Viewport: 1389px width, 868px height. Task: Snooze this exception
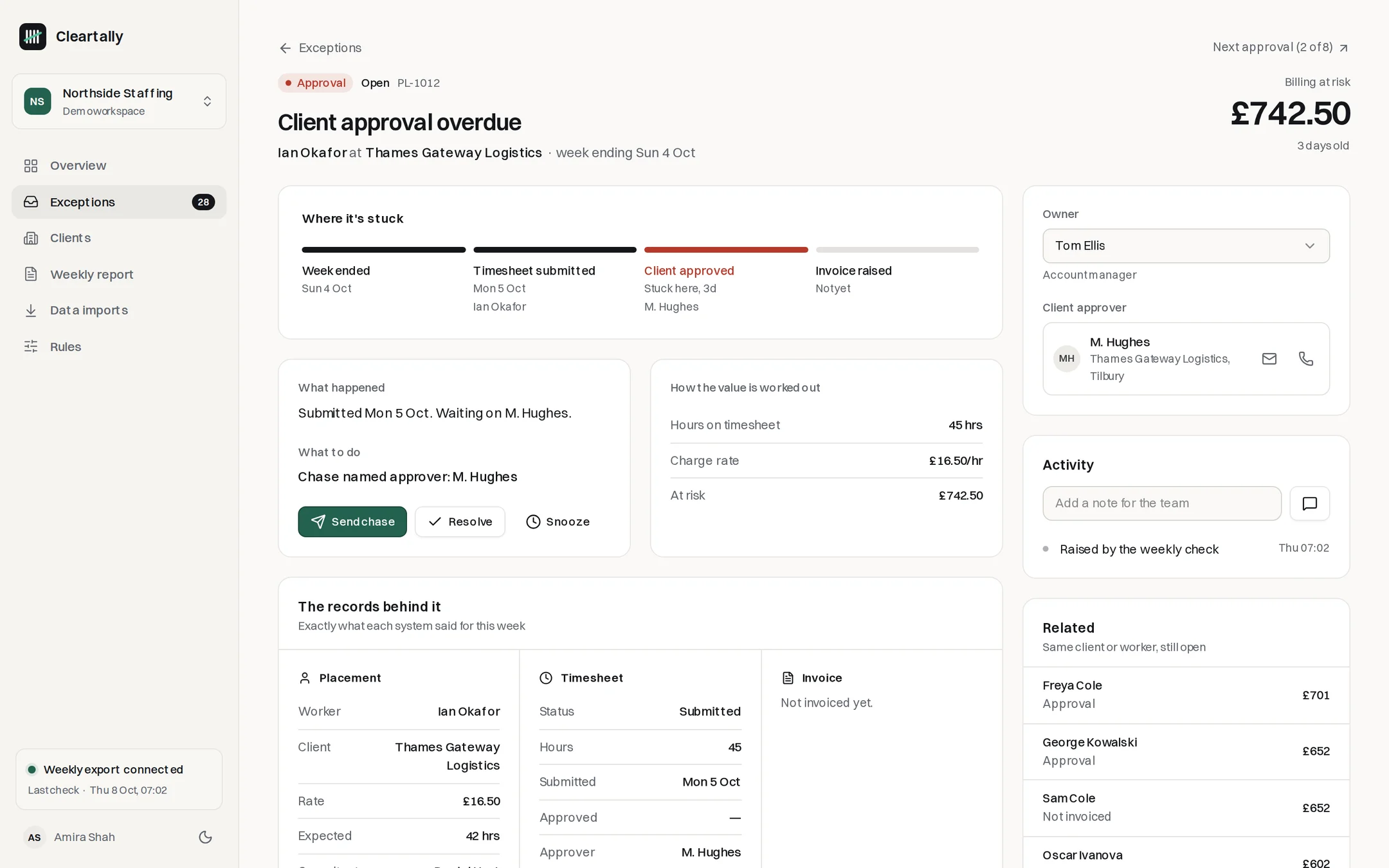click(558, 521)
